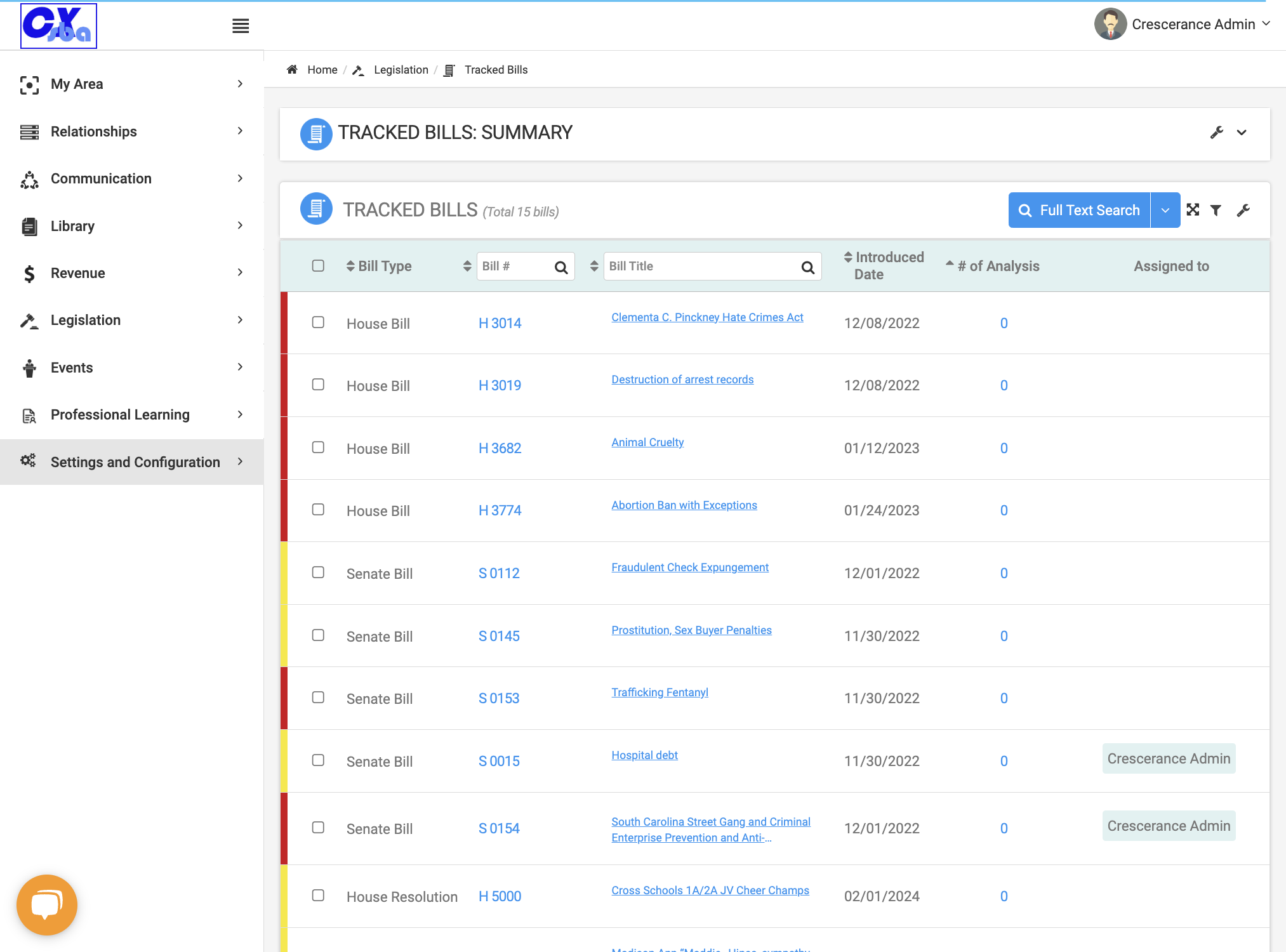Click the expand fullscreen arrows icon
Screen dimensions: 1286x952
click(1193, 210)
